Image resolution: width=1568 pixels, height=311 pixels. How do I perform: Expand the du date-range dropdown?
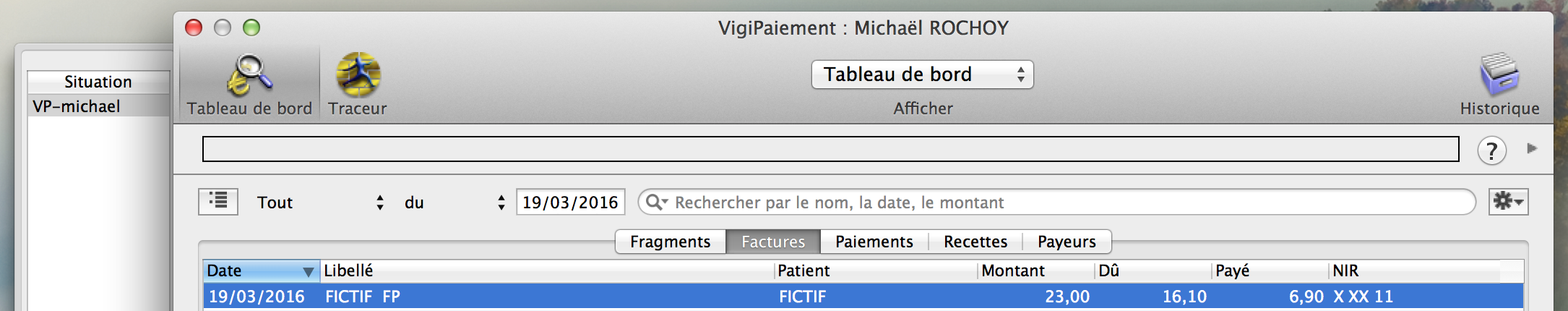click(x=455, y=203)
